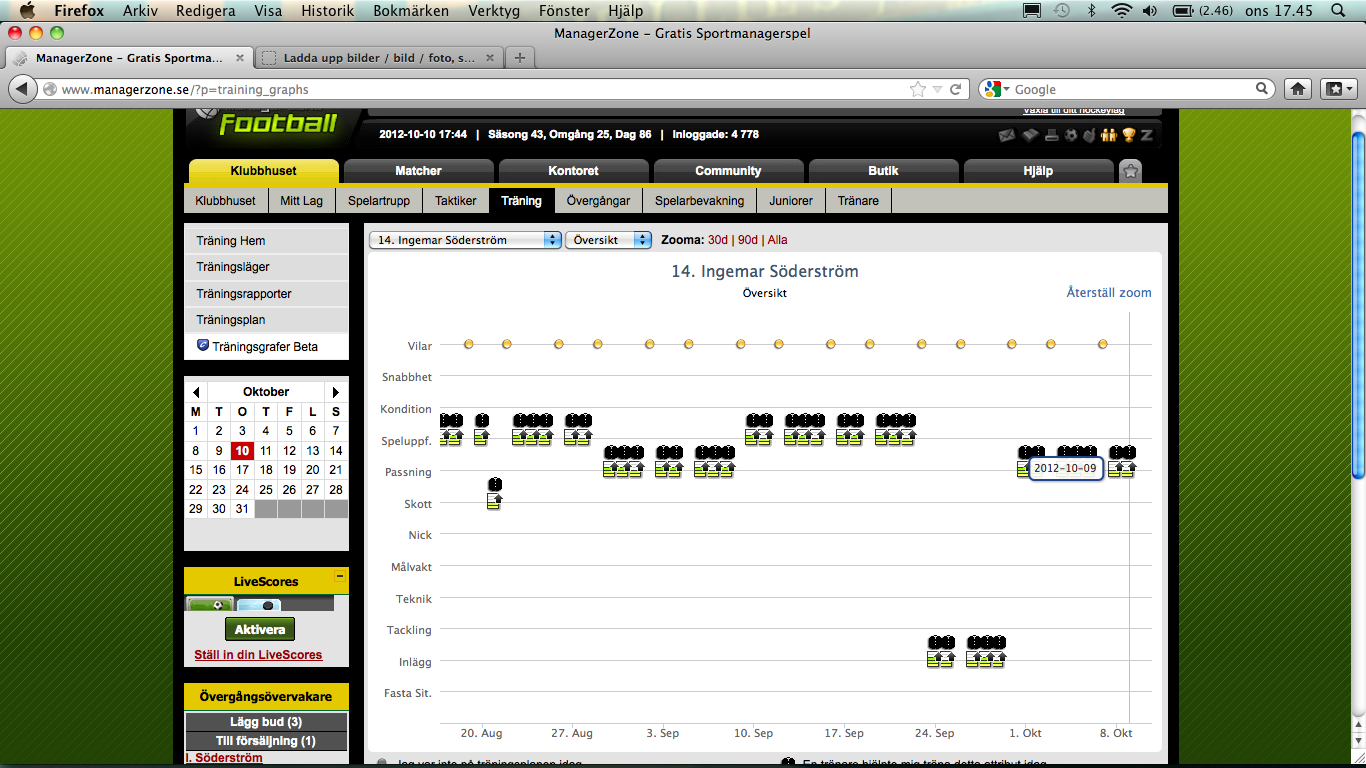Screen dimensions: 1366x768
Task: Open the Spelartrupp submenu tab
Action: click(379, 201)
